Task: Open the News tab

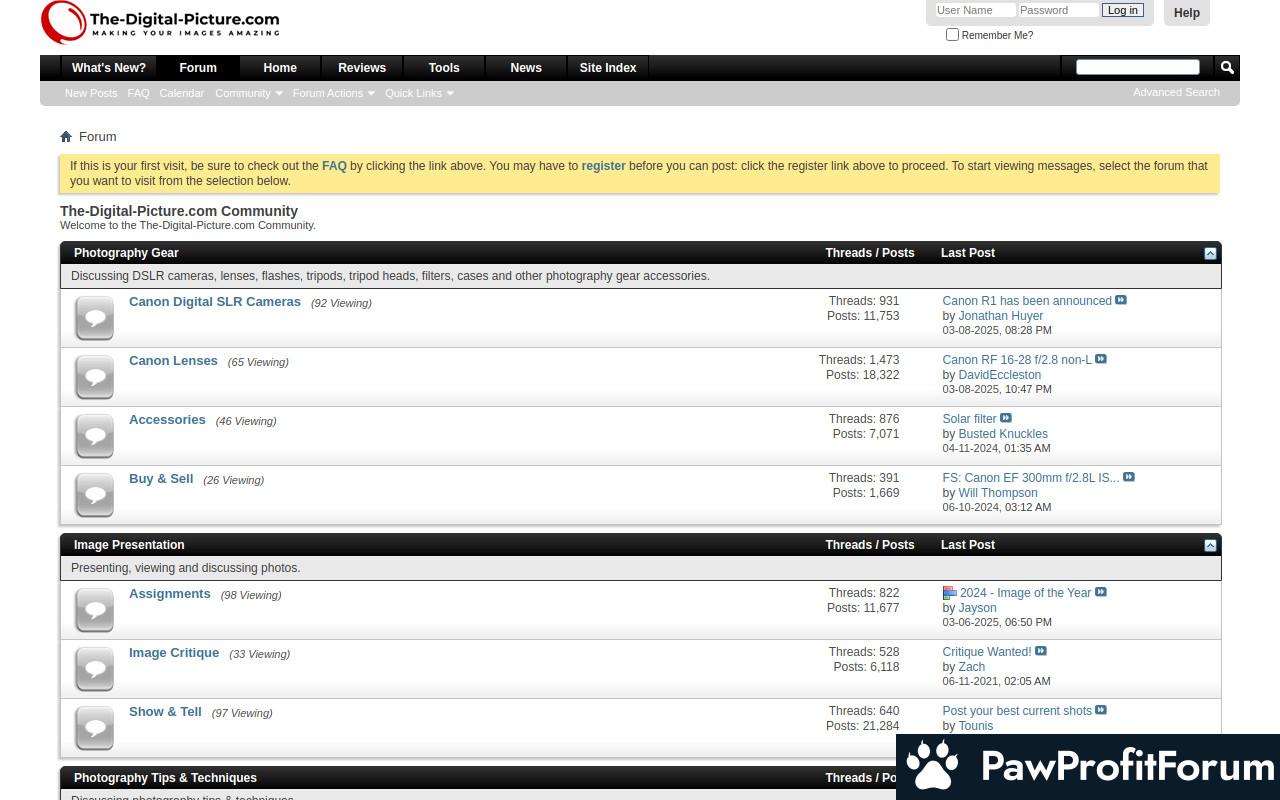Action: (526, 68)
